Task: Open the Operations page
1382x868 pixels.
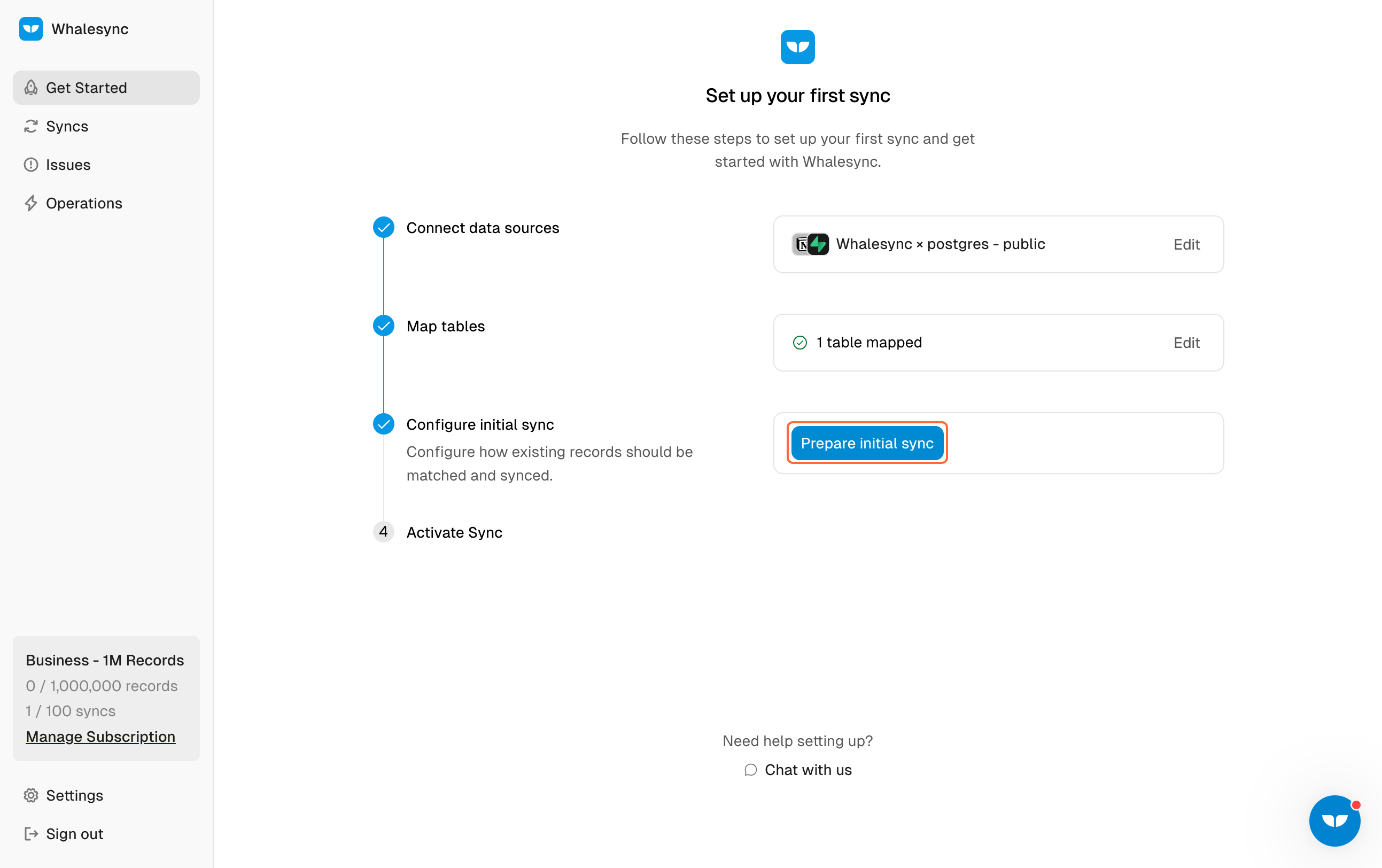Action: pos(106,203)
